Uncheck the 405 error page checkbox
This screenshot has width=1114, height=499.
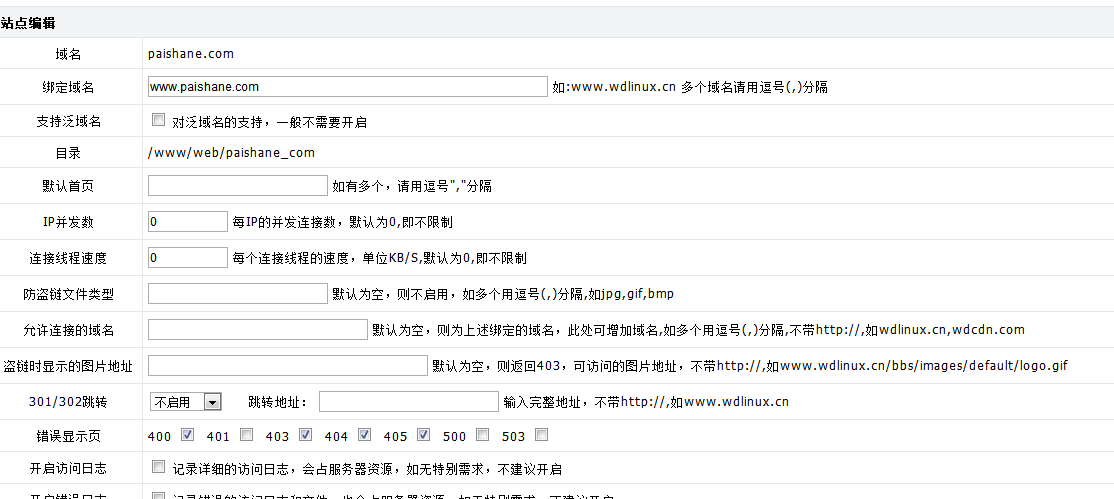[423, 435]
